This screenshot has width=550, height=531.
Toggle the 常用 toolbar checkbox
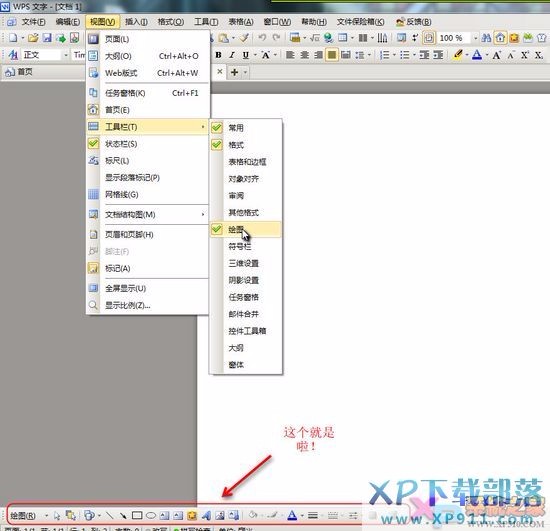pyautogui.click(x=246, y=128)
